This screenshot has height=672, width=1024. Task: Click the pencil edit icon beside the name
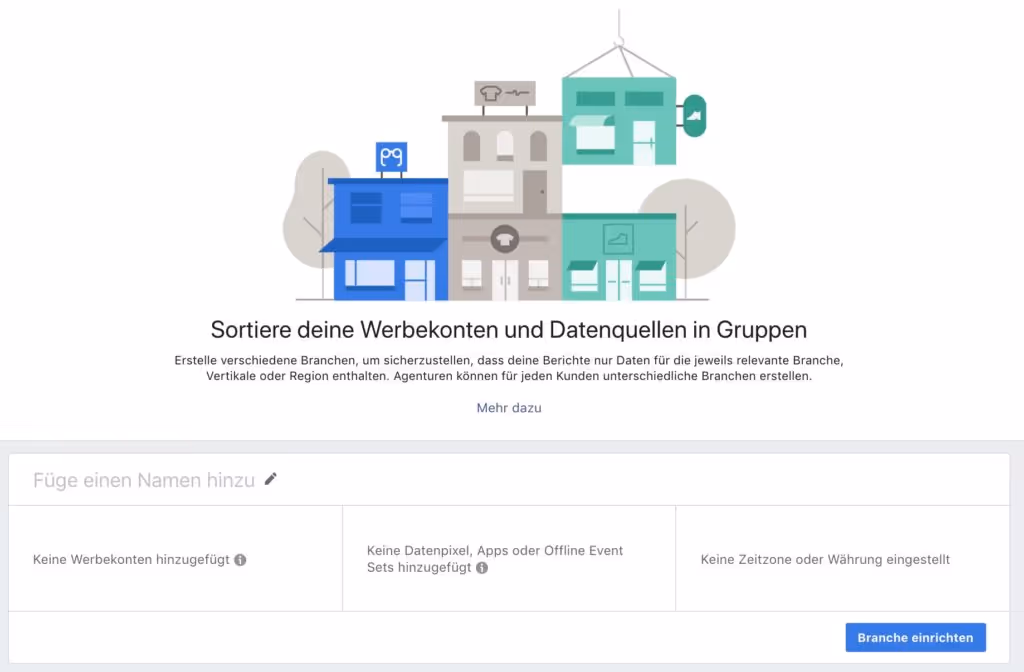[x=270, y=479]
